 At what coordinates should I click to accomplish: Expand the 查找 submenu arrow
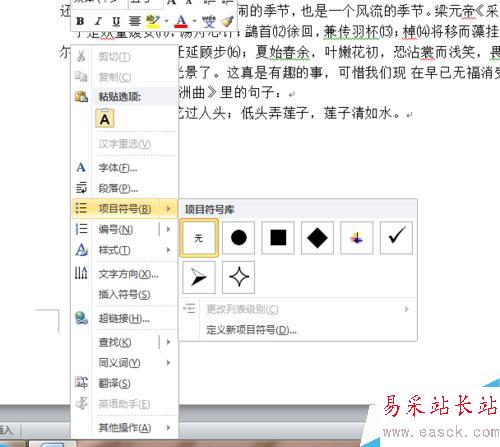pyautogui.click(x=168, y=342)
